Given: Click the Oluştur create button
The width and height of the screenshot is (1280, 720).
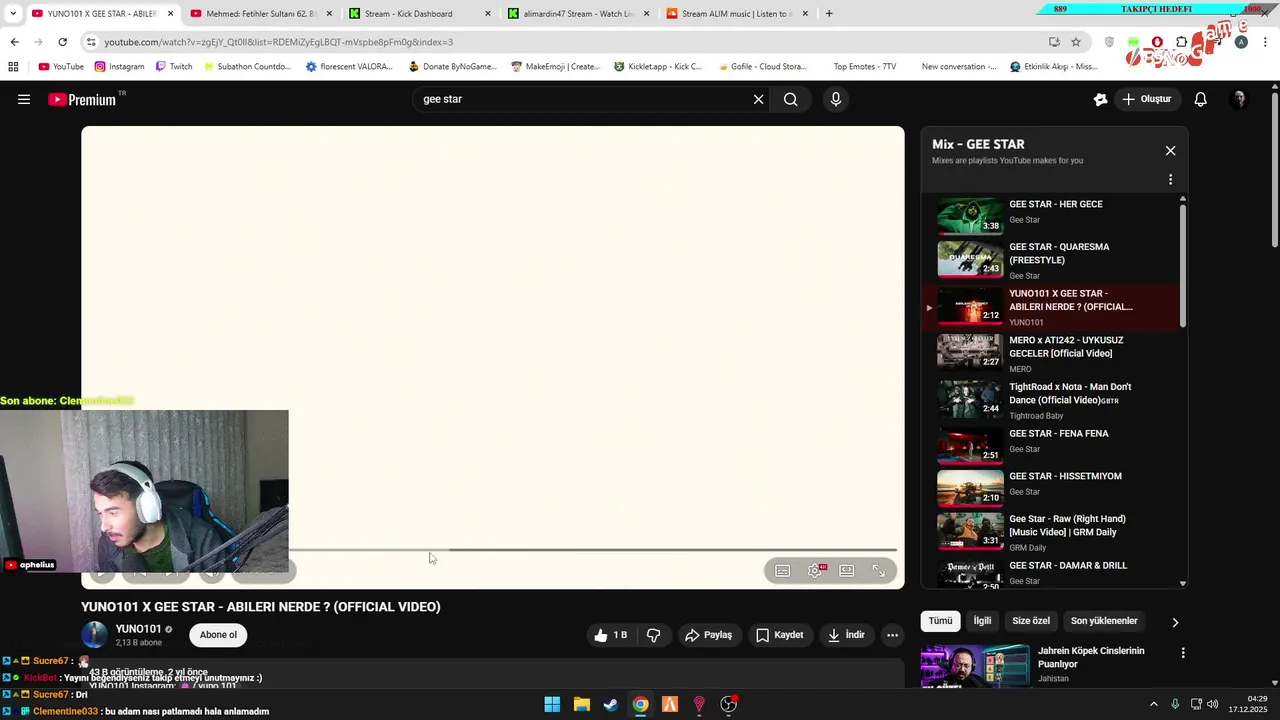Looking at the screenshot, I should coord(1147,99).
